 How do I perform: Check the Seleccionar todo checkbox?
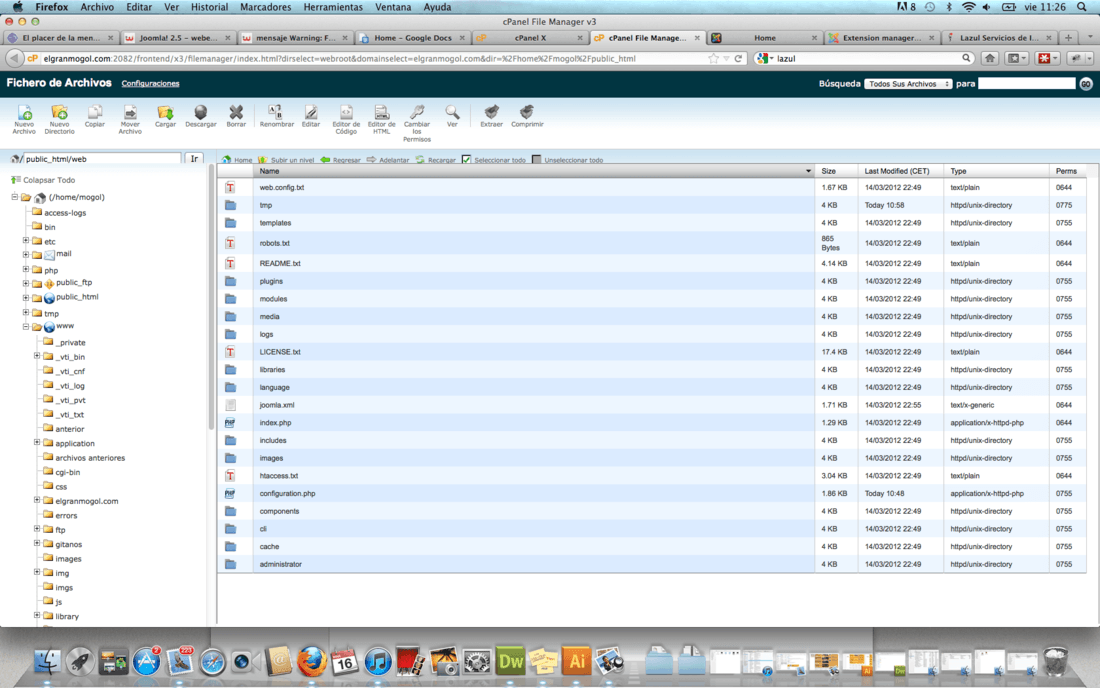(467, 160)
